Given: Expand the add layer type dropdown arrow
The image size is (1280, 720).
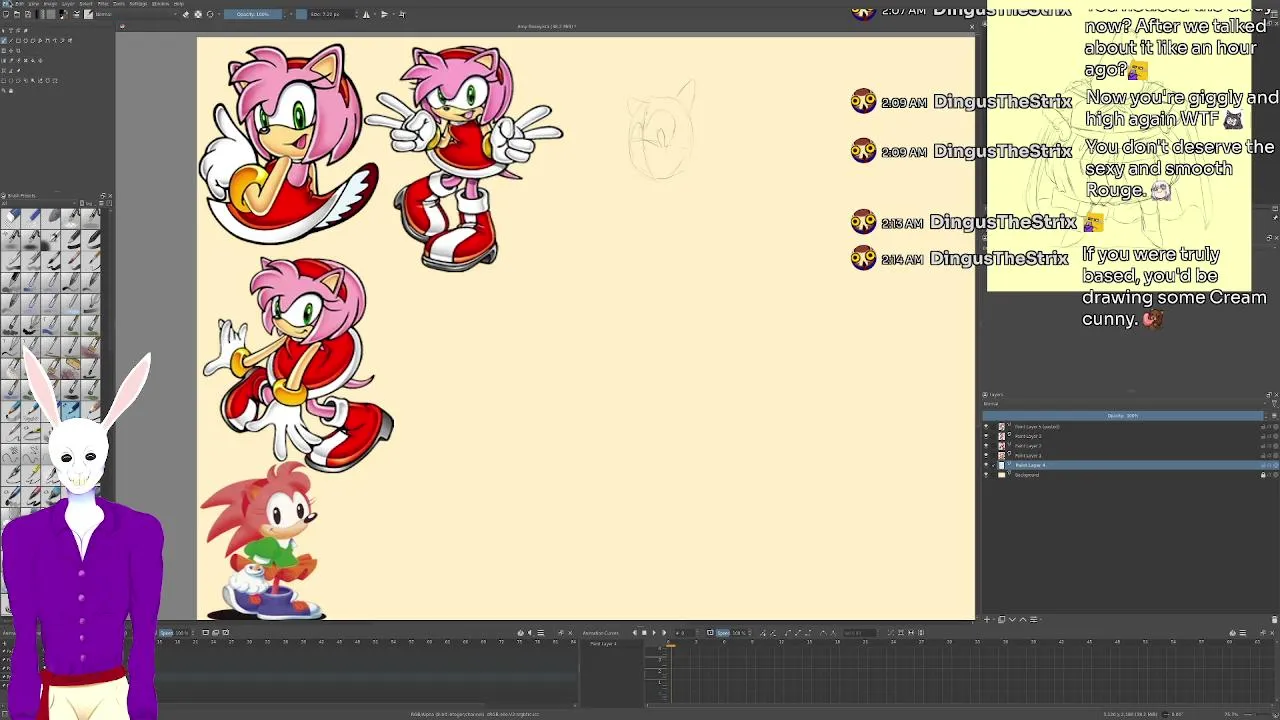Looking at the screenshot, I should coord(994,619).
